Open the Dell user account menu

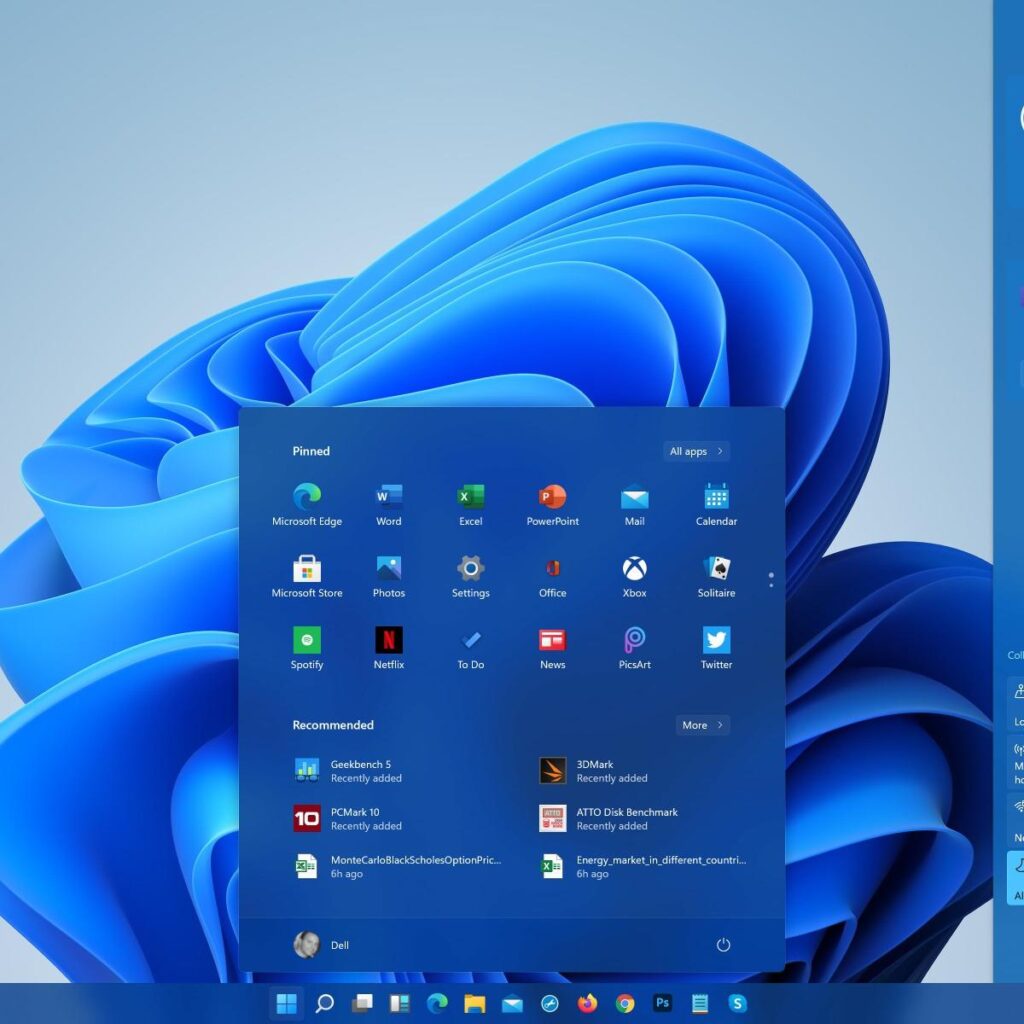322,945
